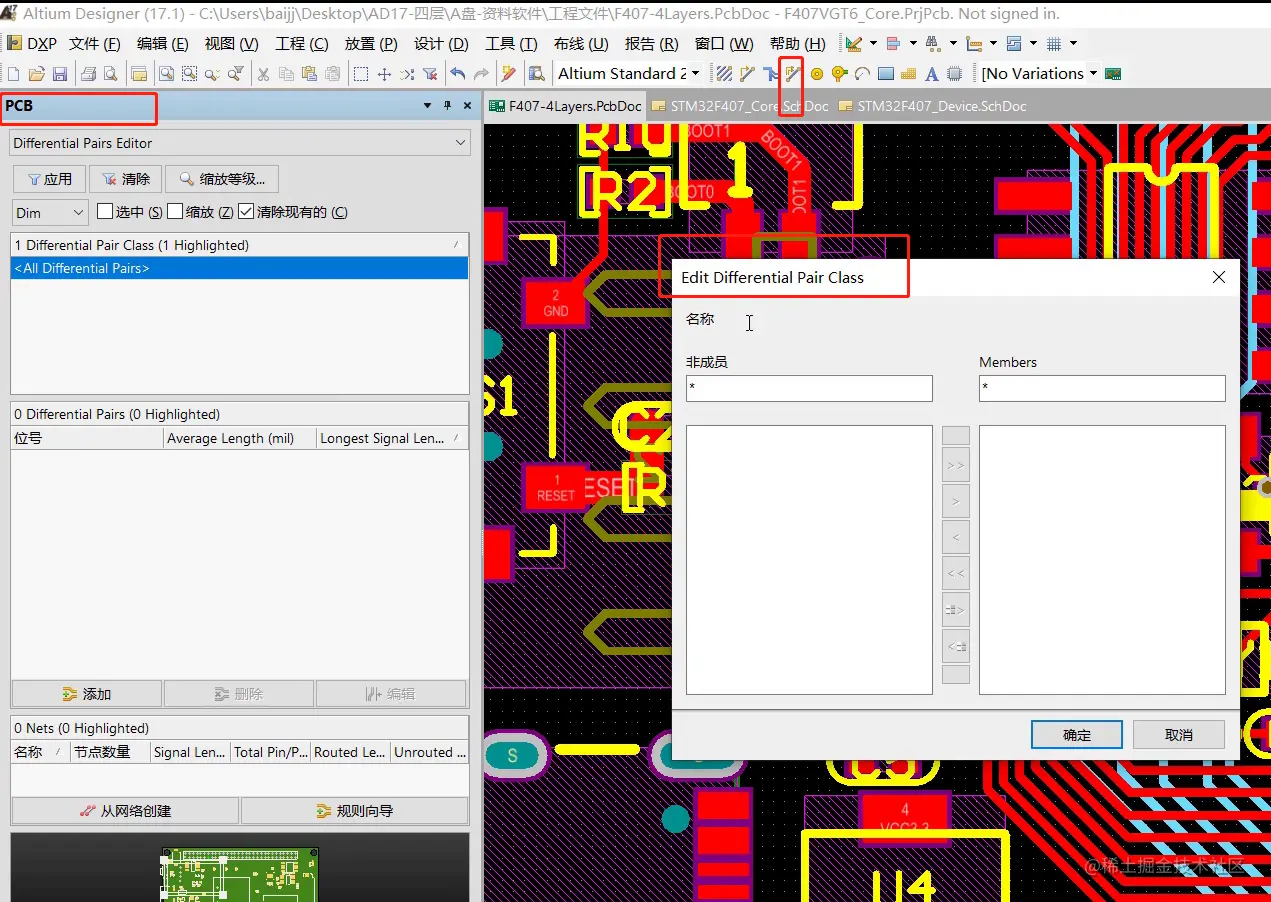Place a component chip icon
This screenshot has width=1271, height=902.
pyautogui.click(x=954, y=74)
